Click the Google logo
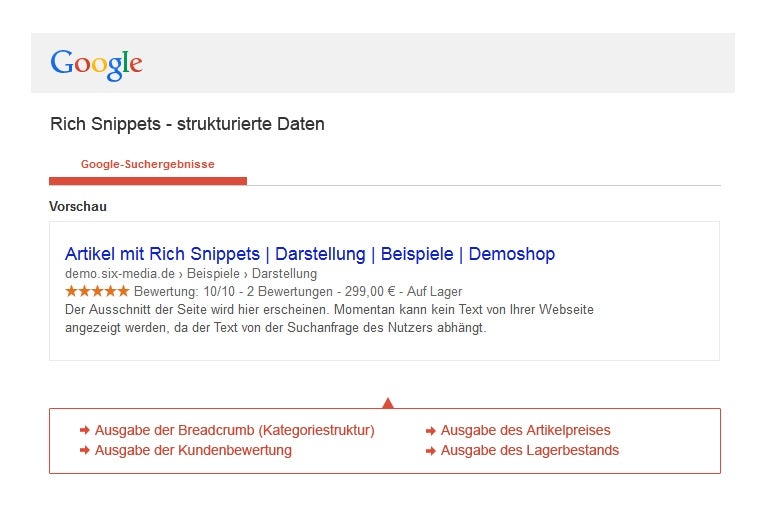The height and width of the screenshot is (507, 764). [x=96, y=64]
